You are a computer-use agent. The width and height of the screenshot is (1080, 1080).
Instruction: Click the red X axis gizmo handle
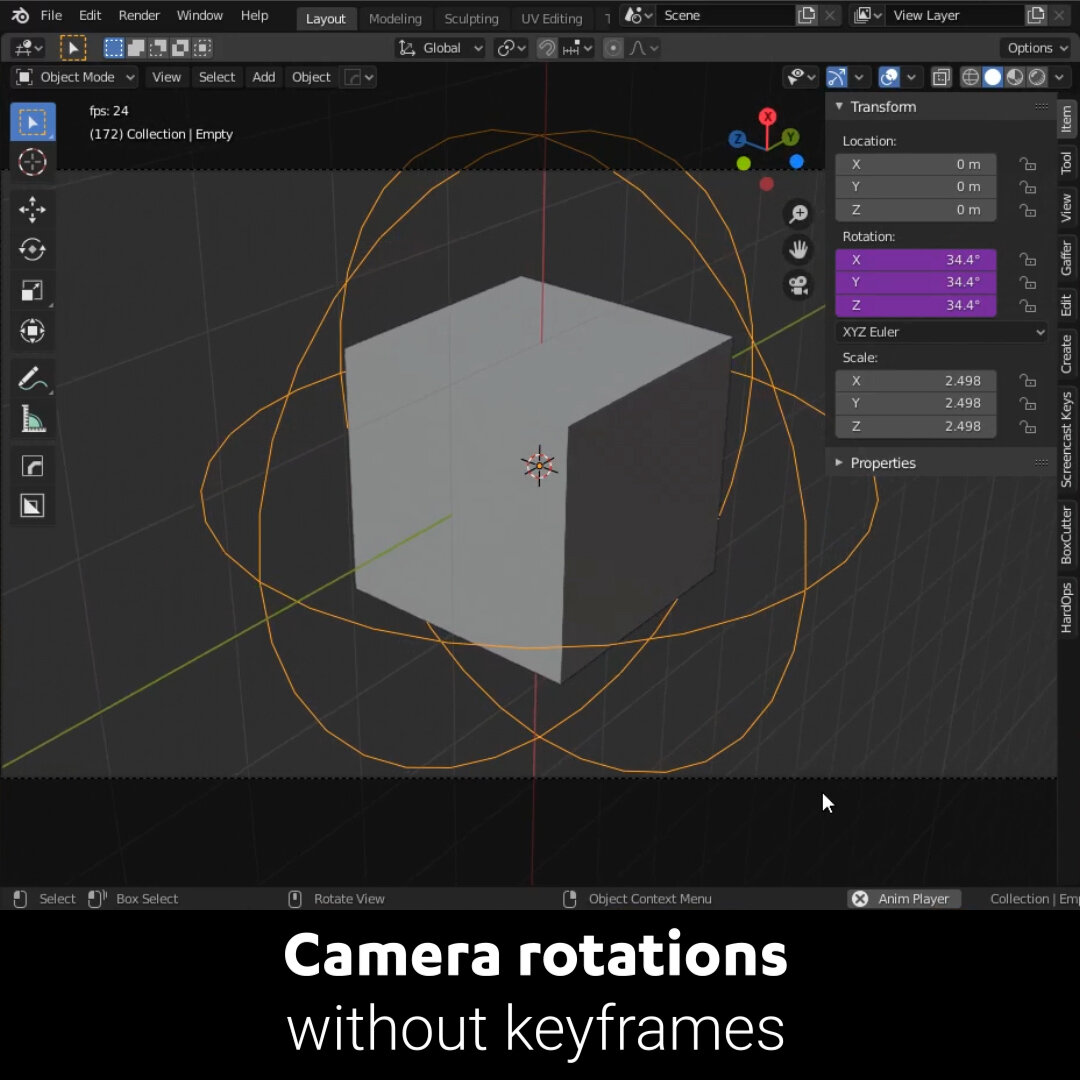pyautogui.click(x=767, y=116)
